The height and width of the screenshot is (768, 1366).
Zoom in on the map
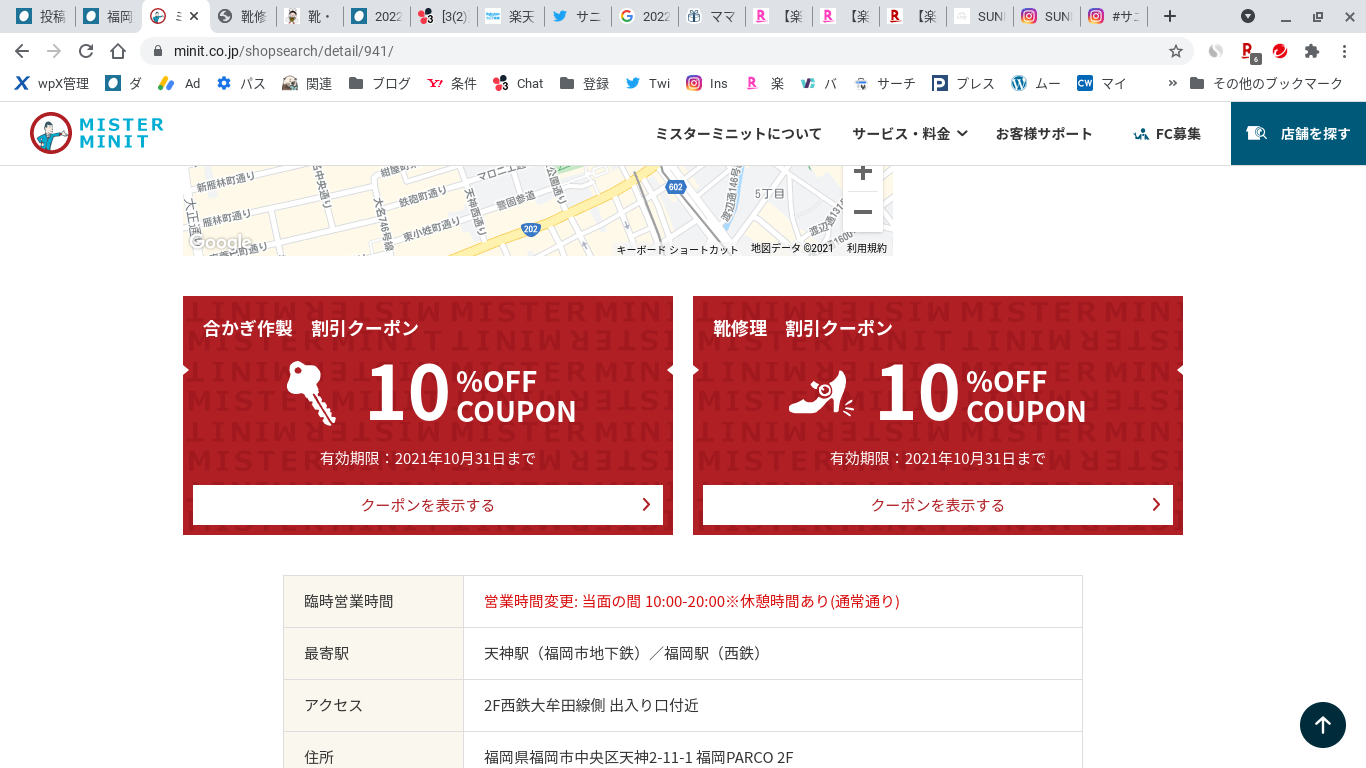point(863,173)
